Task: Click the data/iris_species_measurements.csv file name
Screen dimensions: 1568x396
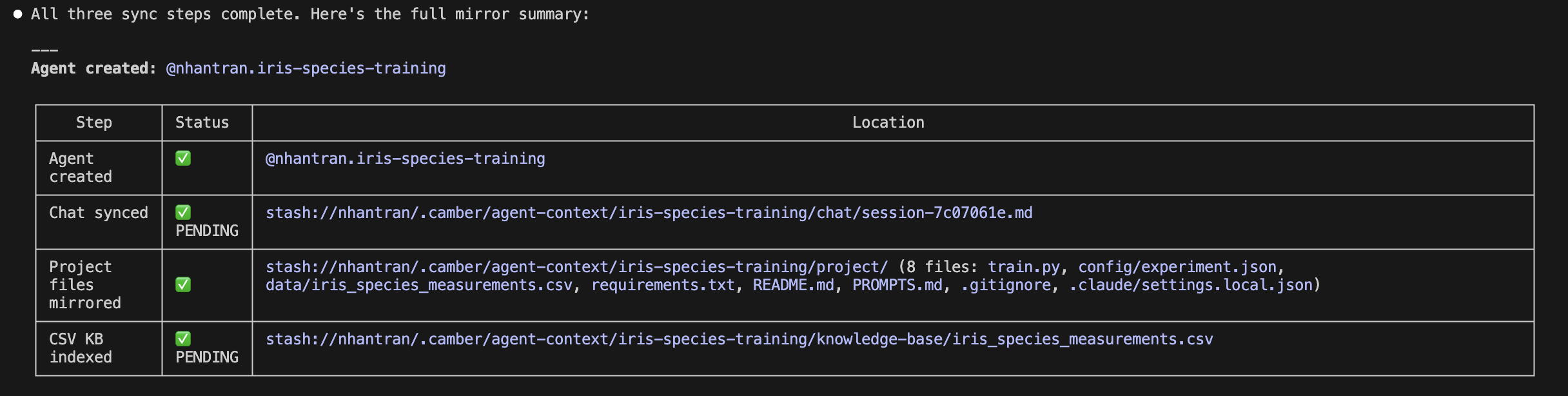Action: pyautogui.click(x=419, y=285)
